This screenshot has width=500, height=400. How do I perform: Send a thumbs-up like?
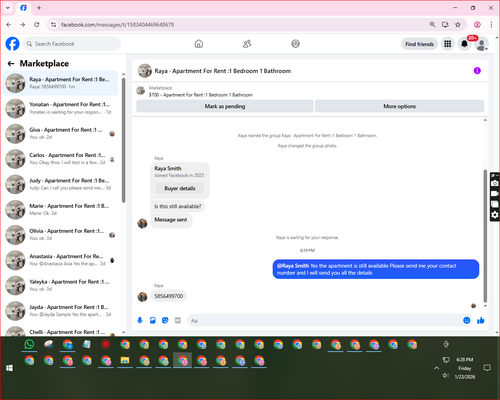point(481,320)
